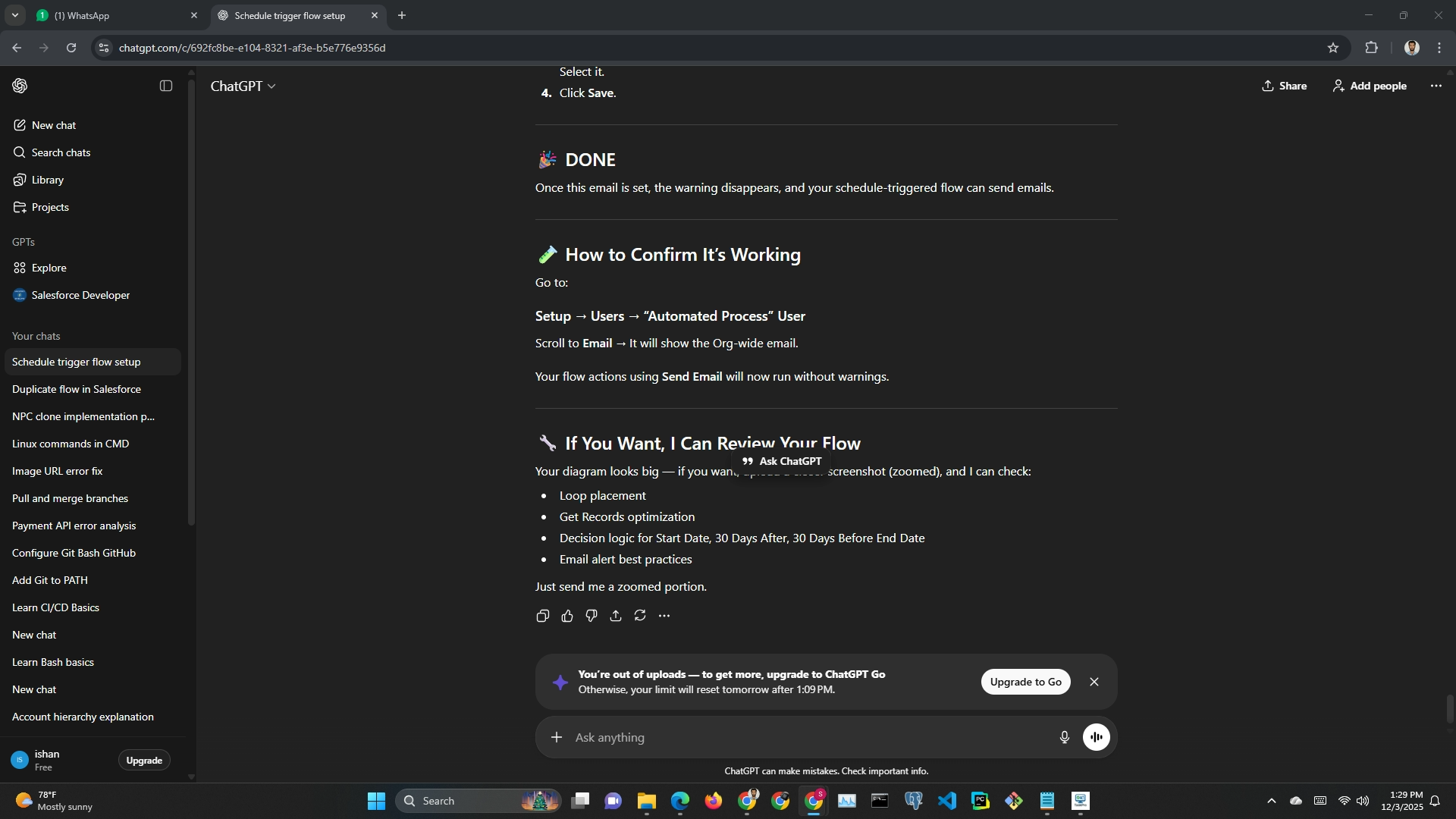Start voice dictation with microphone icon
Screen dimensions: 1456x819
1064,737
